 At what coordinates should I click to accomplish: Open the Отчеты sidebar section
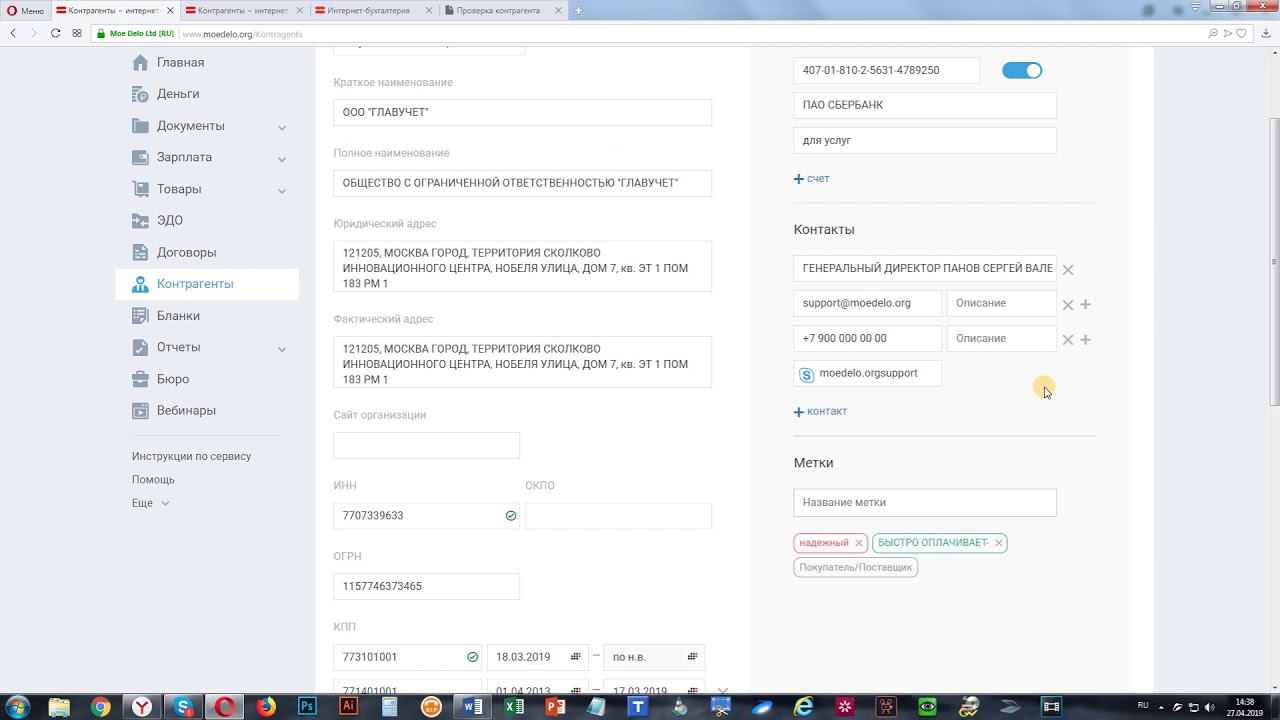pos(178,347)
